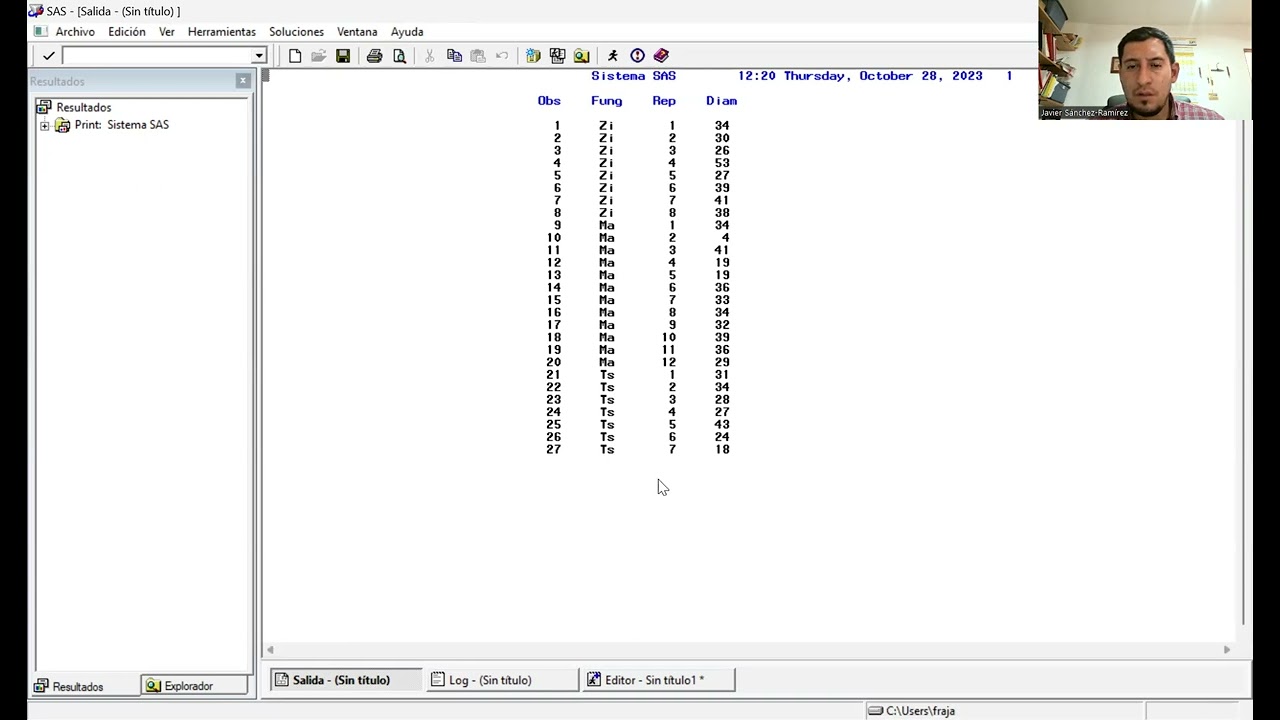Viewport: 1280px width, 720px height.
Task: Click the Resultados root node icon
Action: tap(44, 107)
